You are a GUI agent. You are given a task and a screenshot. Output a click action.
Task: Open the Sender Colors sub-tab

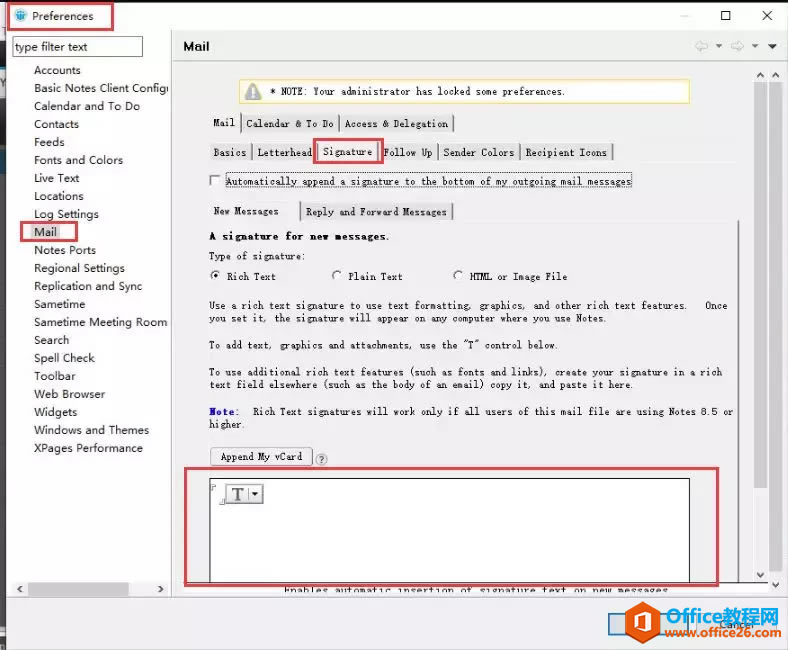pos(478,152)
